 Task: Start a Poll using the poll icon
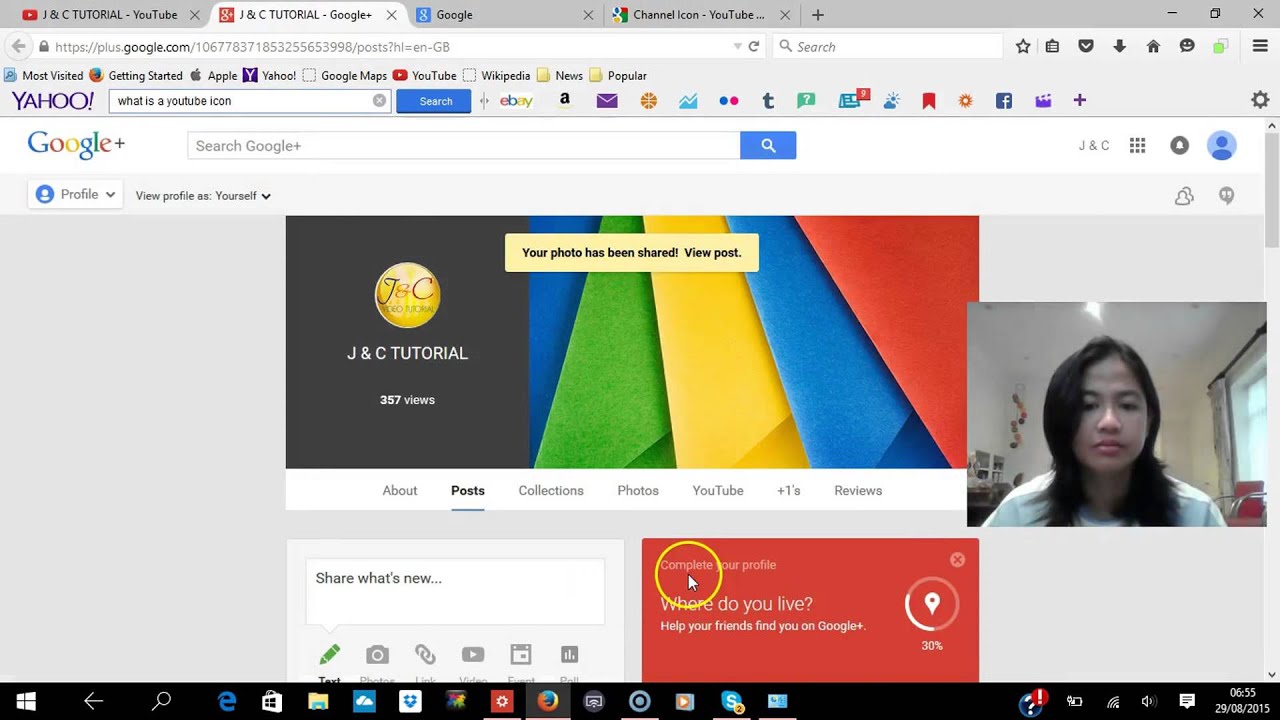click(x=569, y=655)
